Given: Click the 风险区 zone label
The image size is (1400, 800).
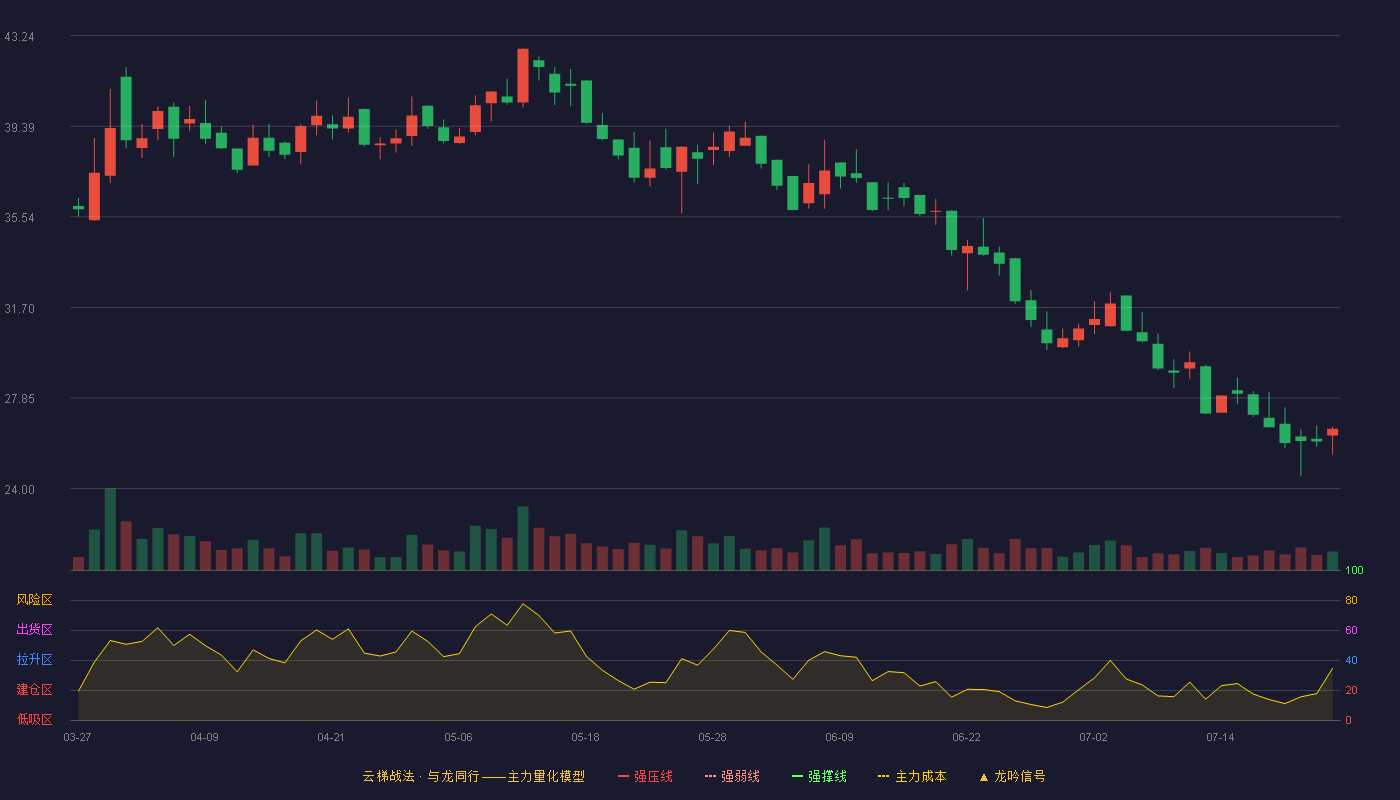Looking at the screenshot, I should [34, 600].
